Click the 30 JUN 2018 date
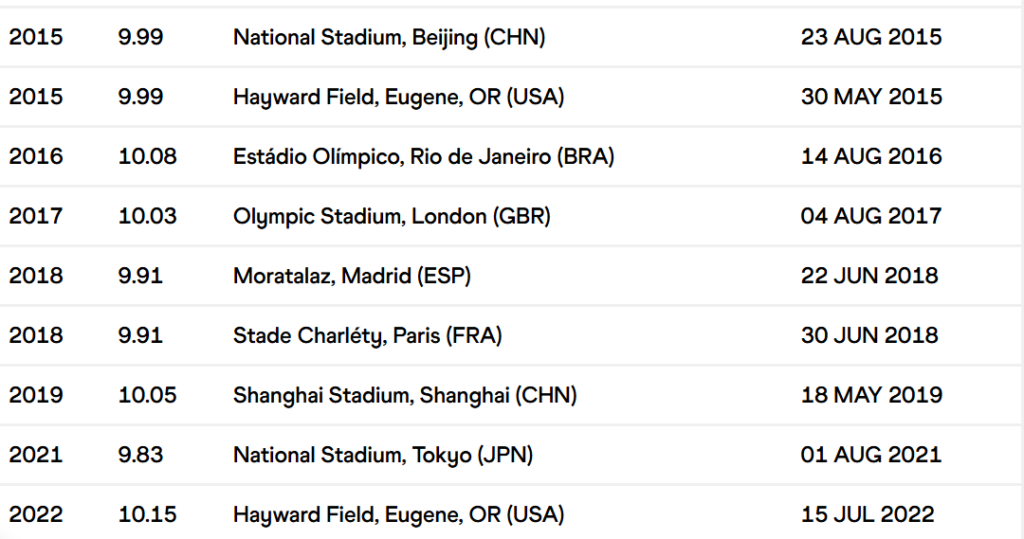 [869, 335]
